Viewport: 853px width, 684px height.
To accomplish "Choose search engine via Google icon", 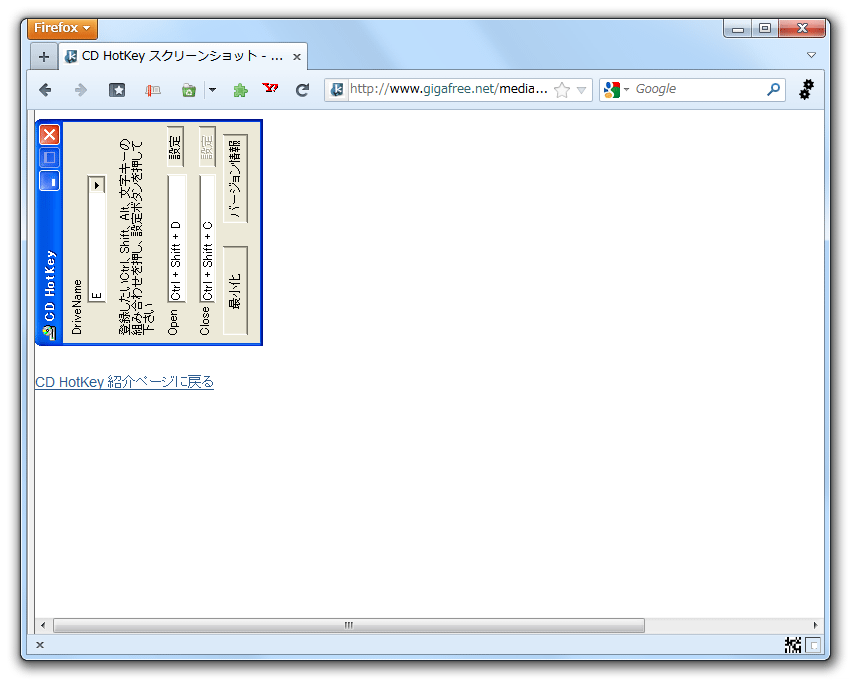I will click(x=615, y=89).
